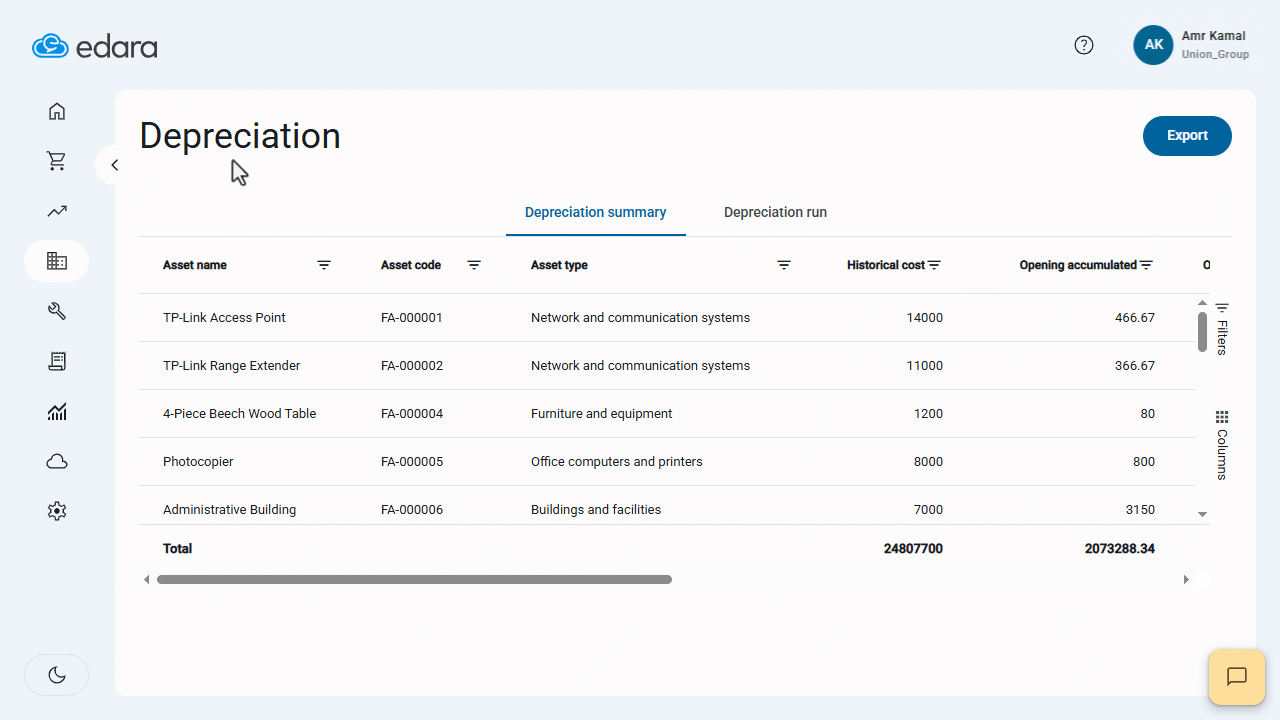This screenshot has height=720, width=1280.
Task: Switch to the Depreciation summary tab
Action: tap(596, 212)
